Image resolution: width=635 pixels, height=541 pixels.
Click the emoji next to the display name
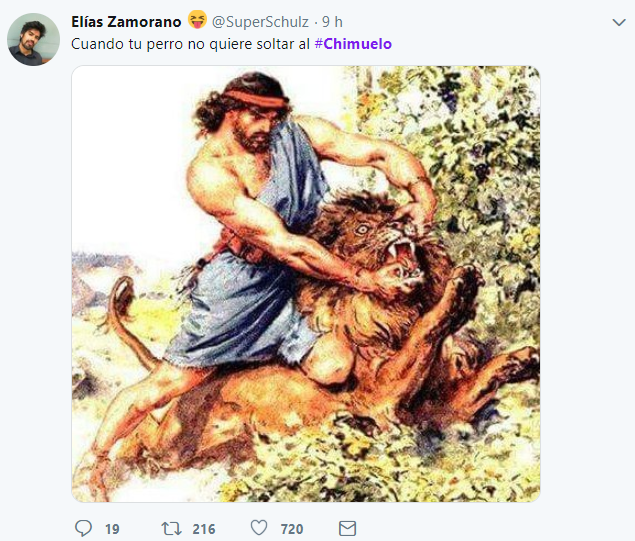[x=197, y=21]
